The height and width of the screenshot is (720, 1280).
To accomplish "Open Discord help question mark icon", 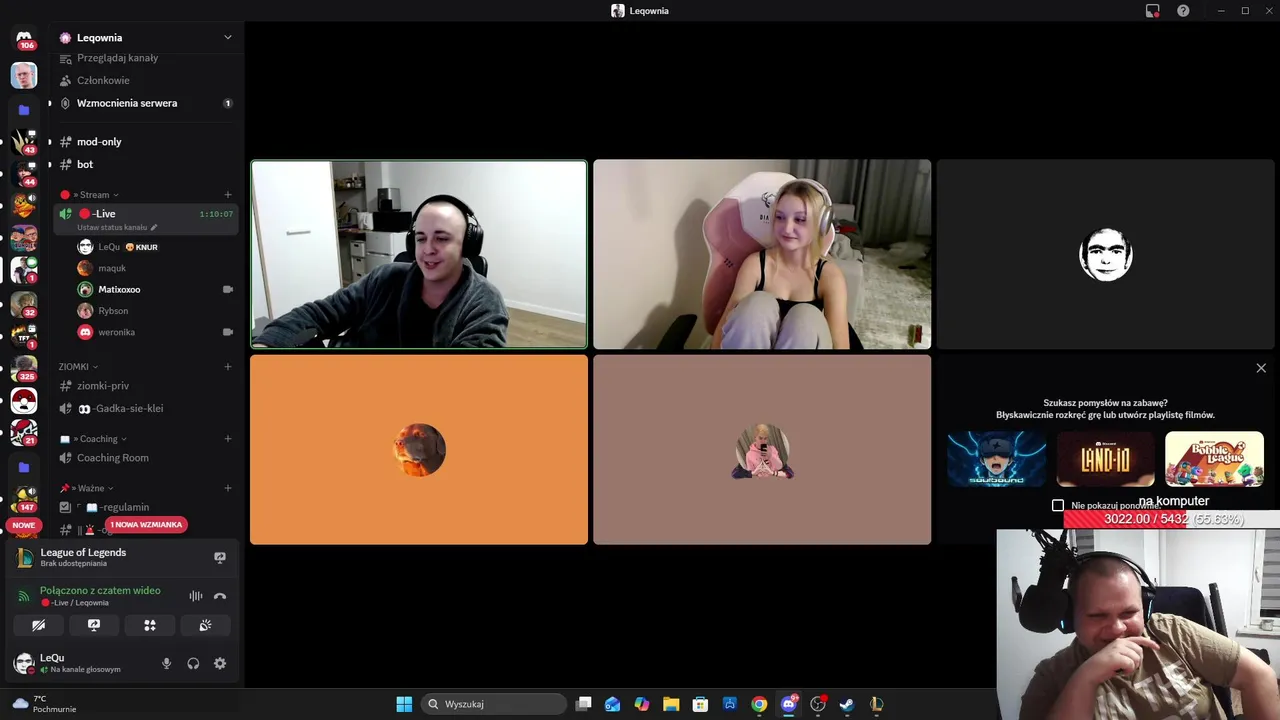I will click(x=1183, y=11).
